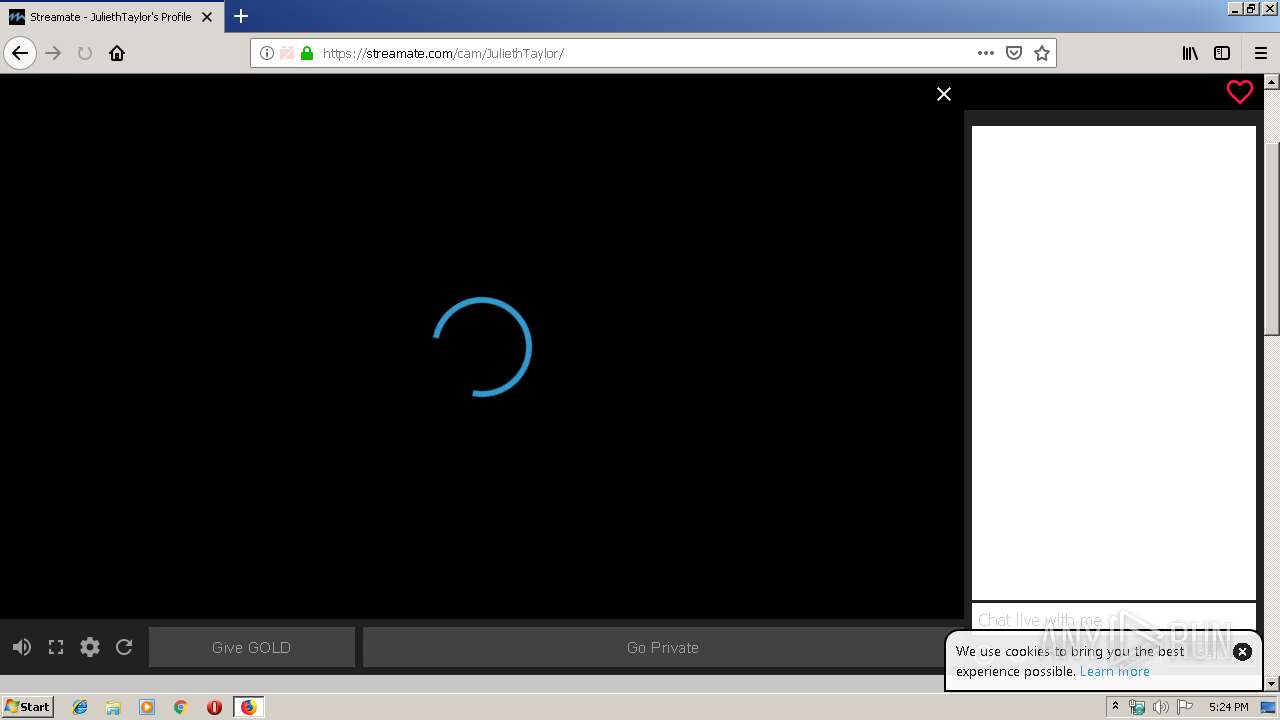Close the video panel with X
This screenshot has width=1280, height=720.
click(x=944, y=94)
